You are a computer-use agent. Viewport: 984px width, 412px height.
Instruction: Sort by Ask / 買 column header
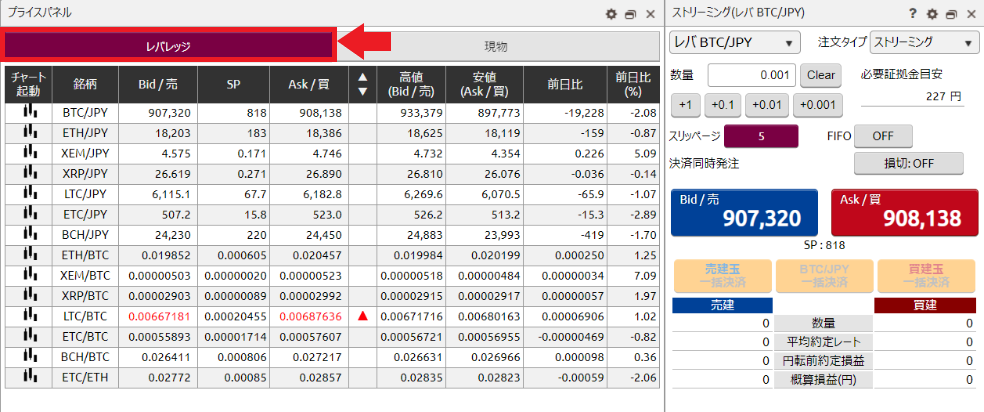point(309,85)
